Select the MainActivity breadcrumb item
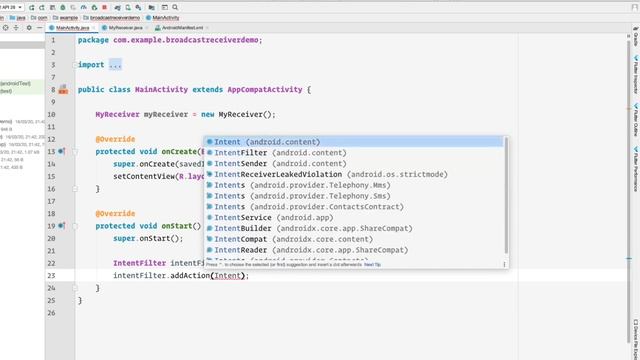This screenshot has width=640, height=360. tap(162, 18)
